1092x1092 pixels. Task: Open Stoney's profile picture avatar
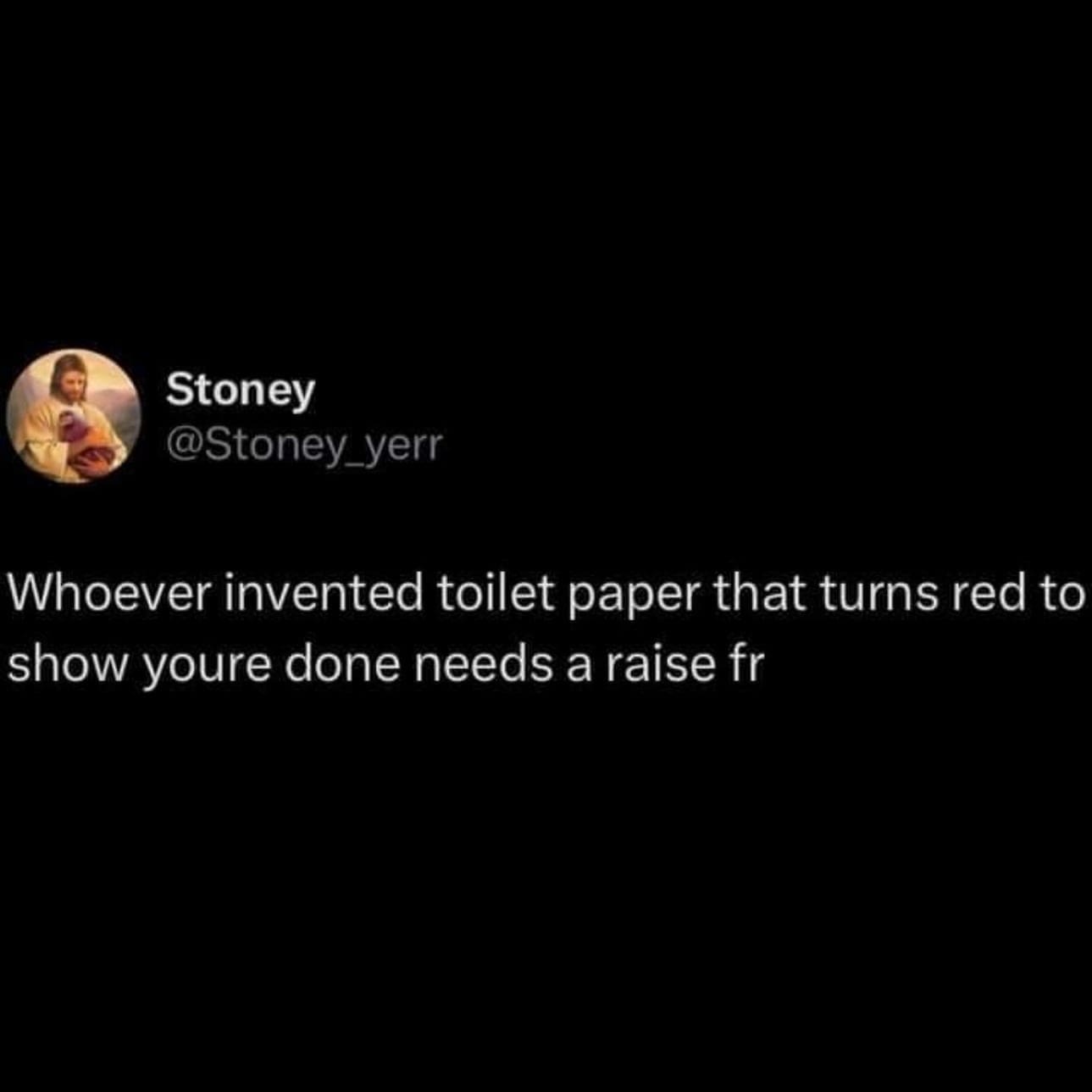tap(73, 416)
